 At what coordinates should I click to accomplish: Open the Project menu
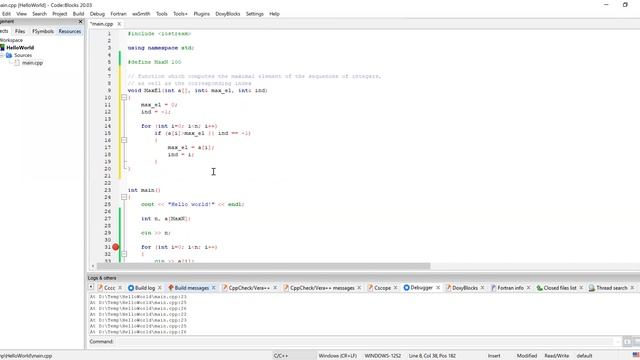coord(60,14)
